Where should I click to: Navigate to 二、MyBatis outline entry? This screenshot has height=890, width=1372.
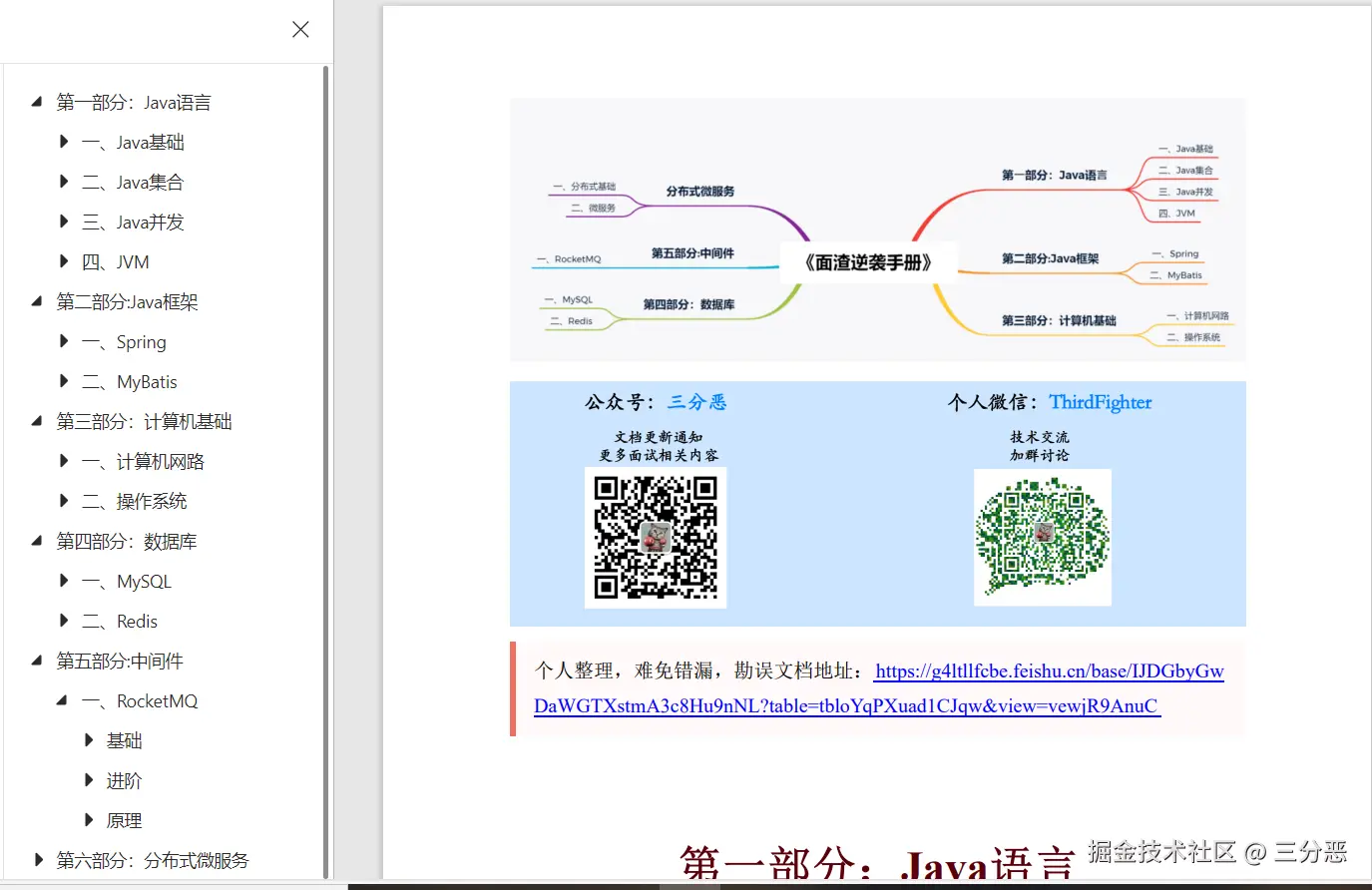130,382
